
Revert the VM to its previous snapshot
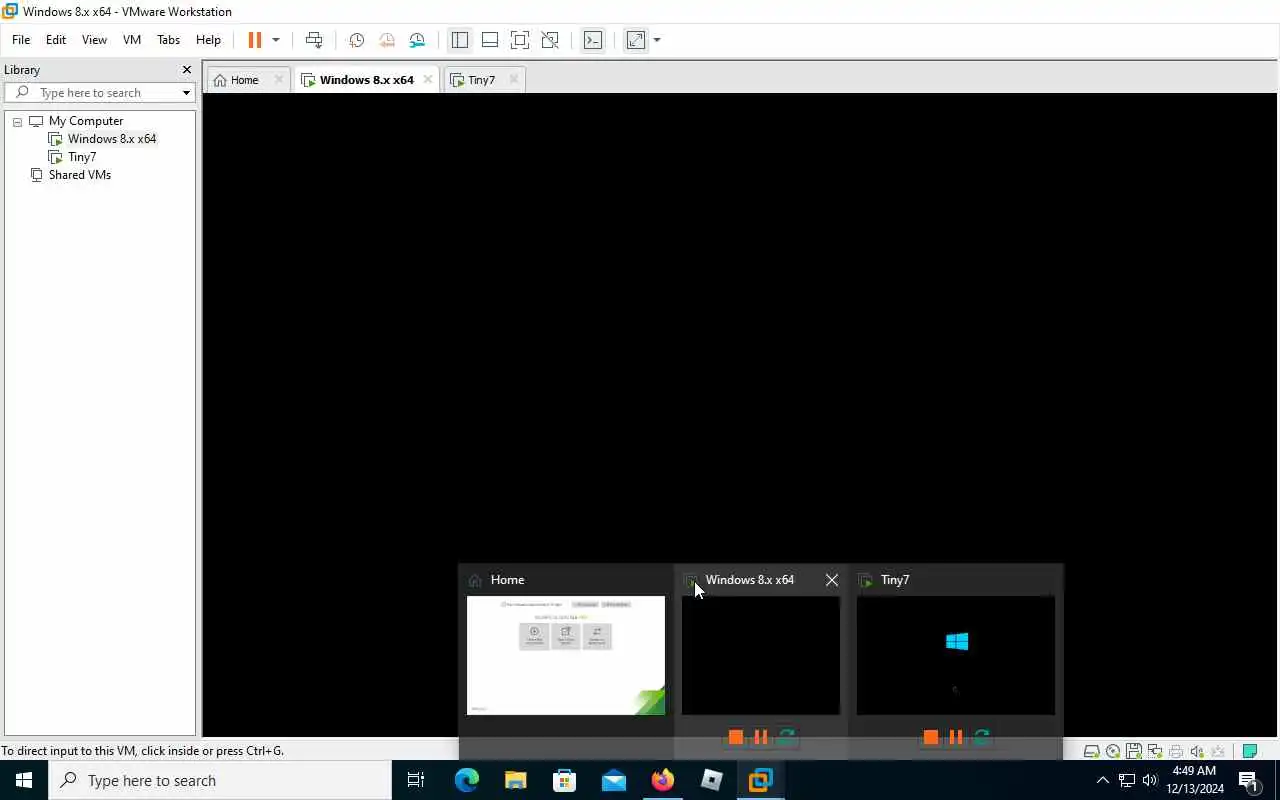[x=387, y=40]
